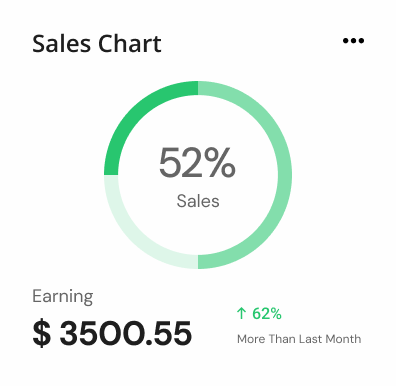This screenshot has width=396, height=386.
Task: Click the 52% value in the donut center
Action: pyautogui.click(x=197, y=163)
